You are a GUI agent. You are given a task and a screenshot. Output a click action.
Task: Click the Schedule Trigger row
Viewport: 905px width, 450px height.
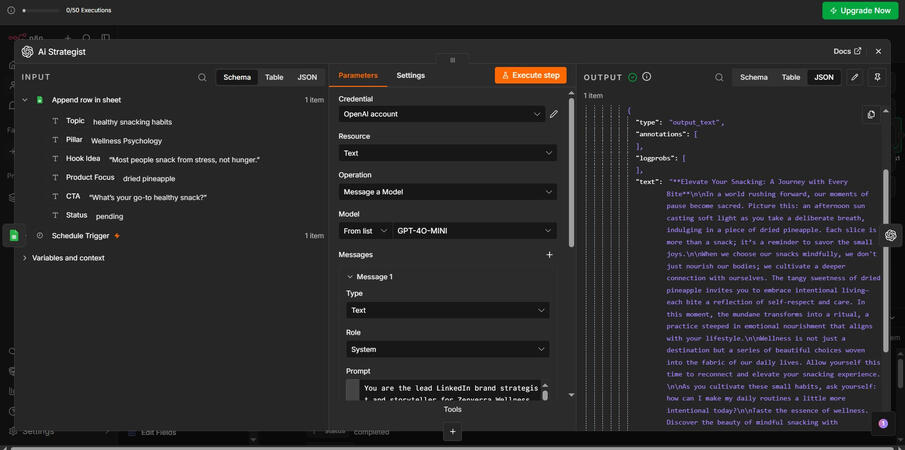pos(172,236)
